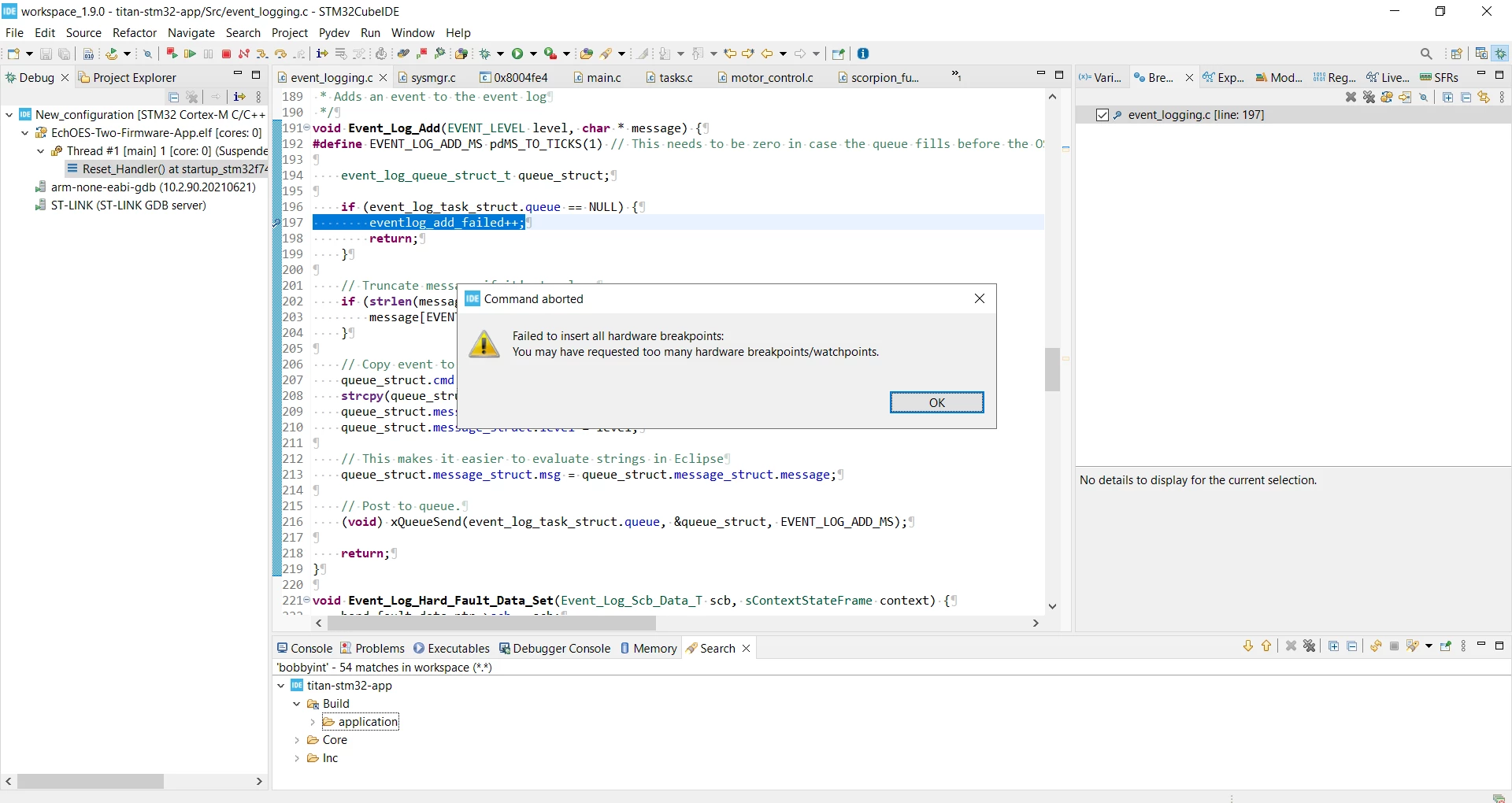Remove all breakpoints in Breakpoints view
Screen dimensions: 1512x803
[x=1369, y=97]
